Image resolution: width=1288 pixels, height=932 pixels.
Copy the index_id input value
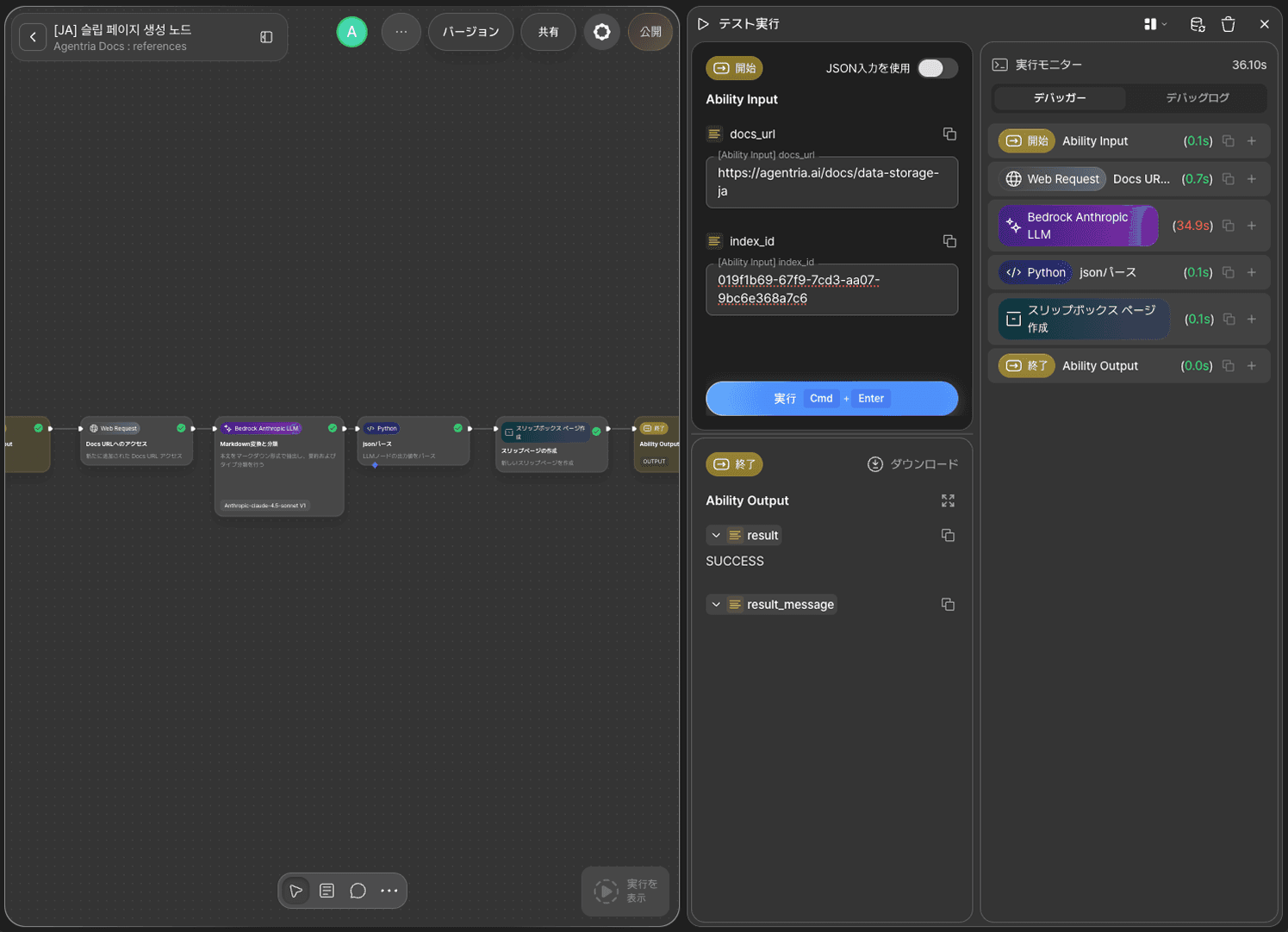pyautogui.click(x=949, y=241)
